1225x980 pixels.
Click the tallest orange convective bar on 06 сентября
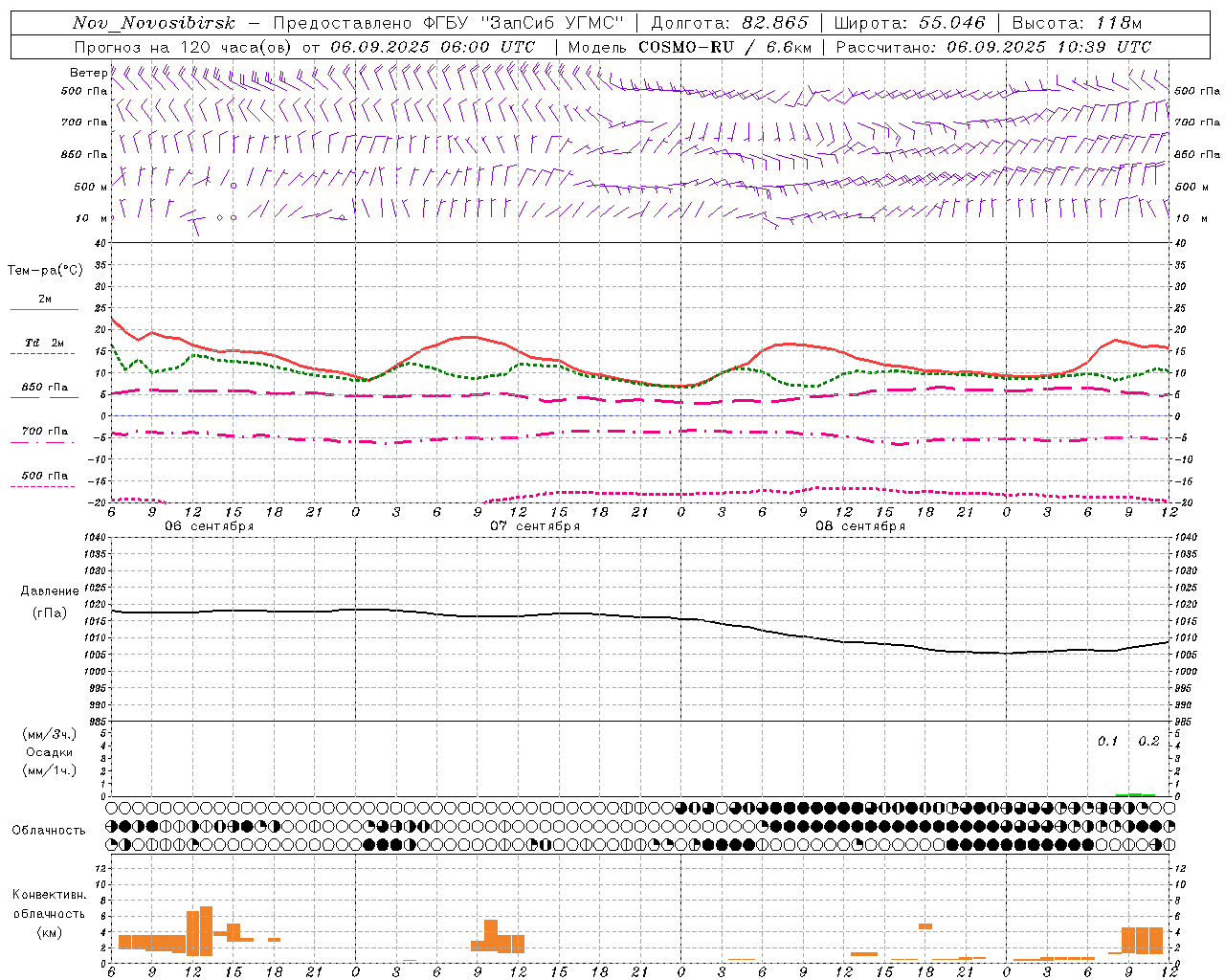point(206,930)
